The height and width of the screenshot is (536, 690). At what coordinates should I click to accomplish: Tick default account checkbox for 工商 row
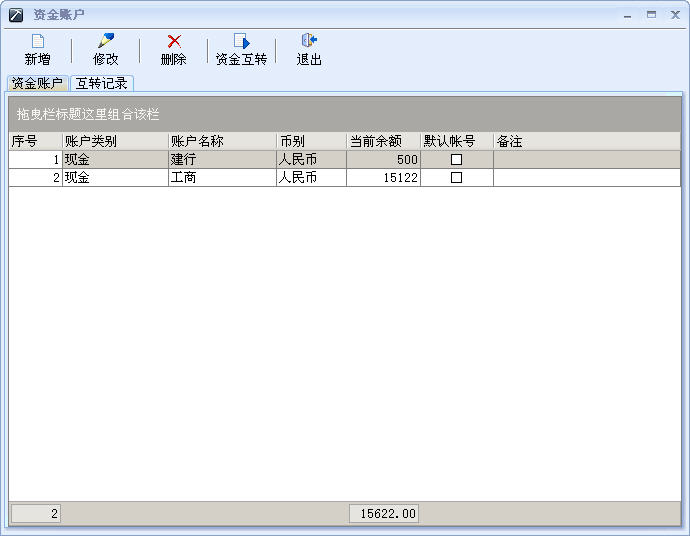[456, 177]
